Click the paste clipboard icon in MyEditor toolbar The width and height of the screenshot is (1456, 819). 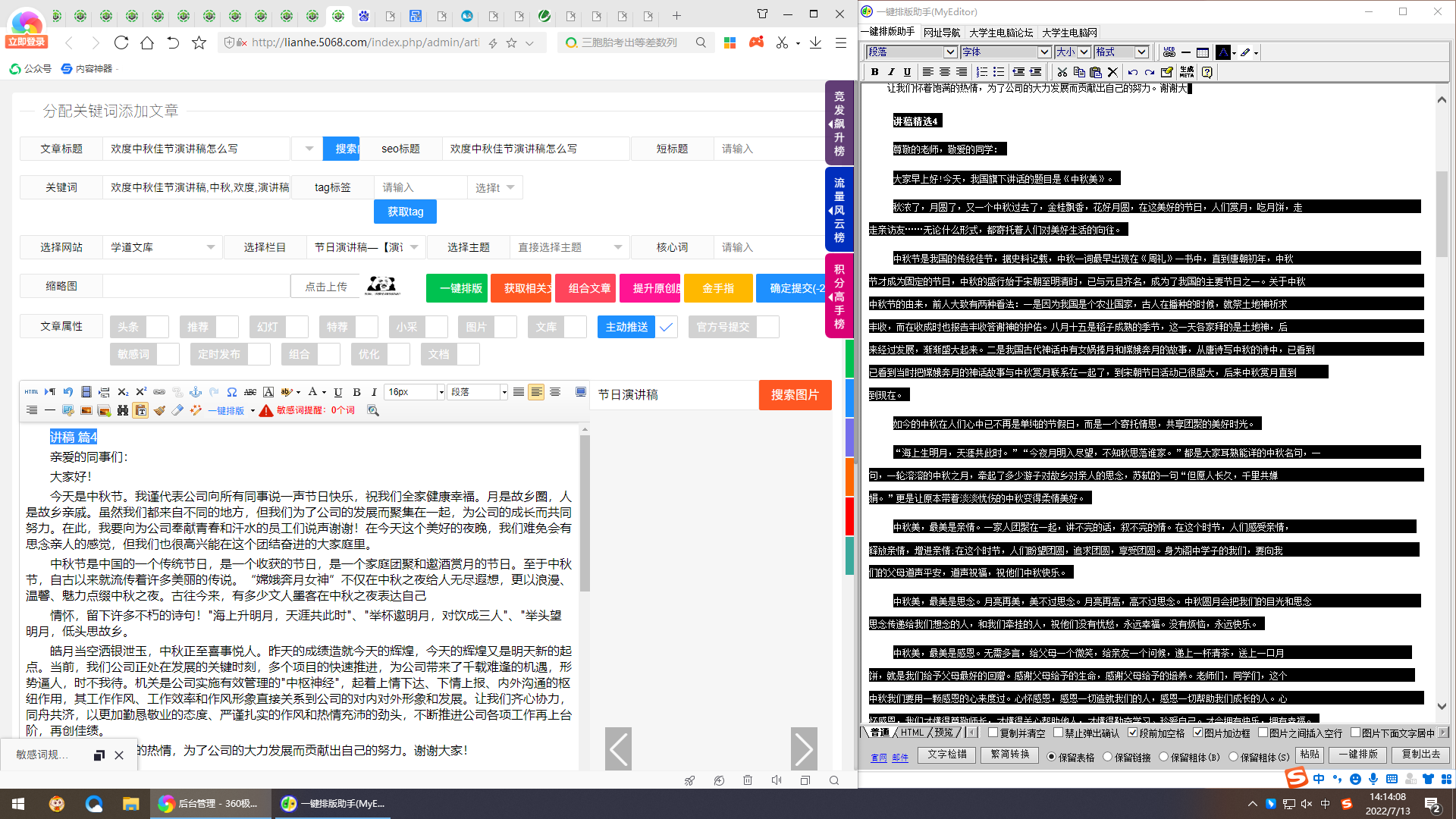1095,71
